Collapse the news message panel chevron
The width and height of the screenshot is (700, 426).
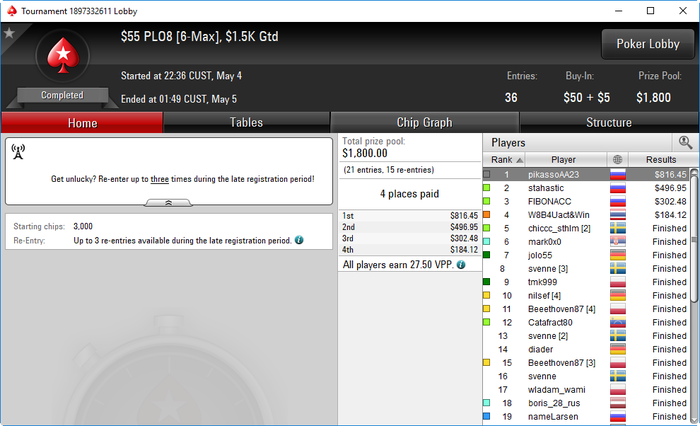168,203
